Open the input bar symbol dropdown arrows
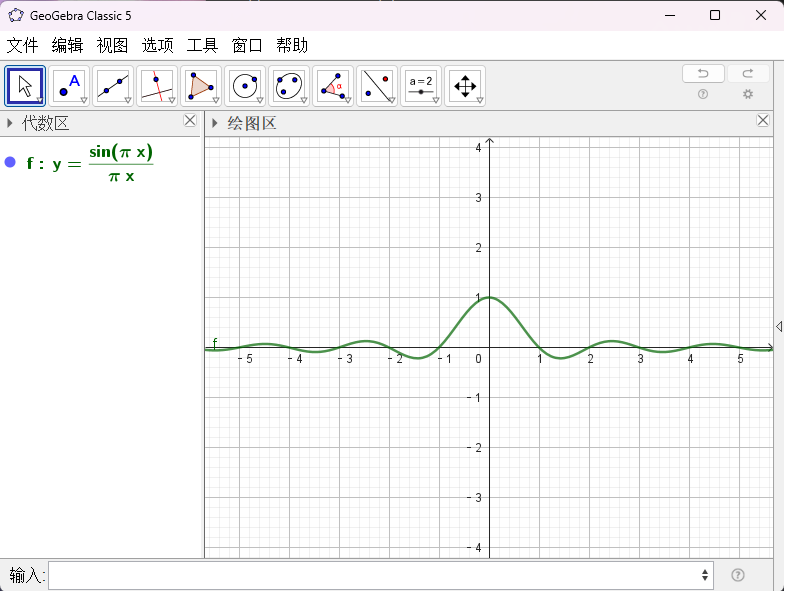786x591 pixels. (705, 575)
